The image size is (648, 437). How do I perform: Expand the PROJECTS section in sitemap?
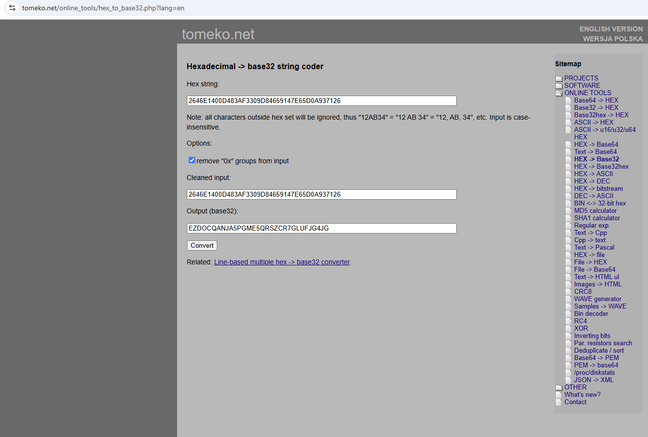point(581,78)
